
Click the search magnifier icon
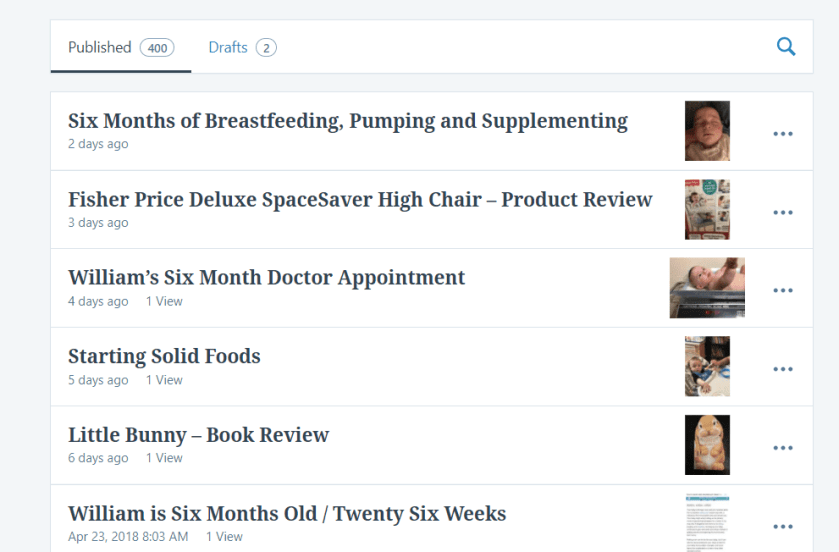[786, 47]
